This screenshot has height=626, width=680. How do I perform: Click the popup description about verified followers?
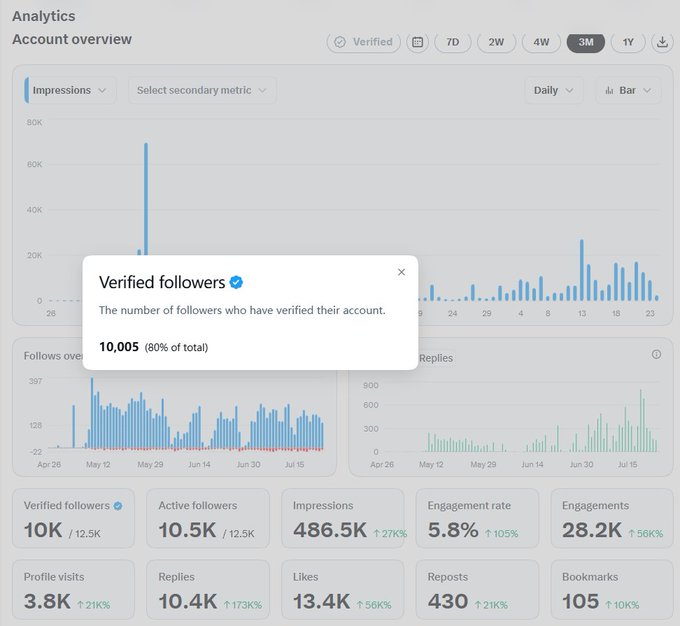242,310
